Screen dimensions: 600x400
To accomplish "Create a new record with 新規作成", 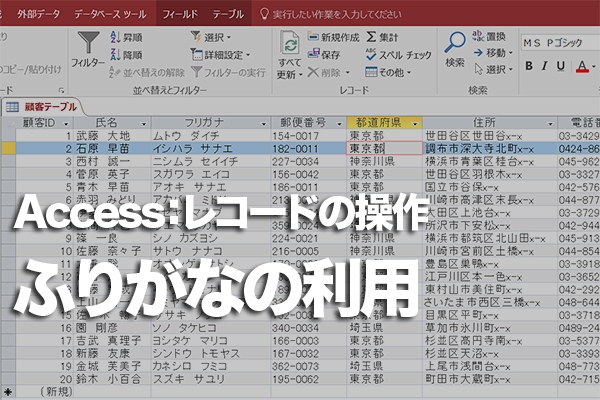I will click(x=333, y=37).
